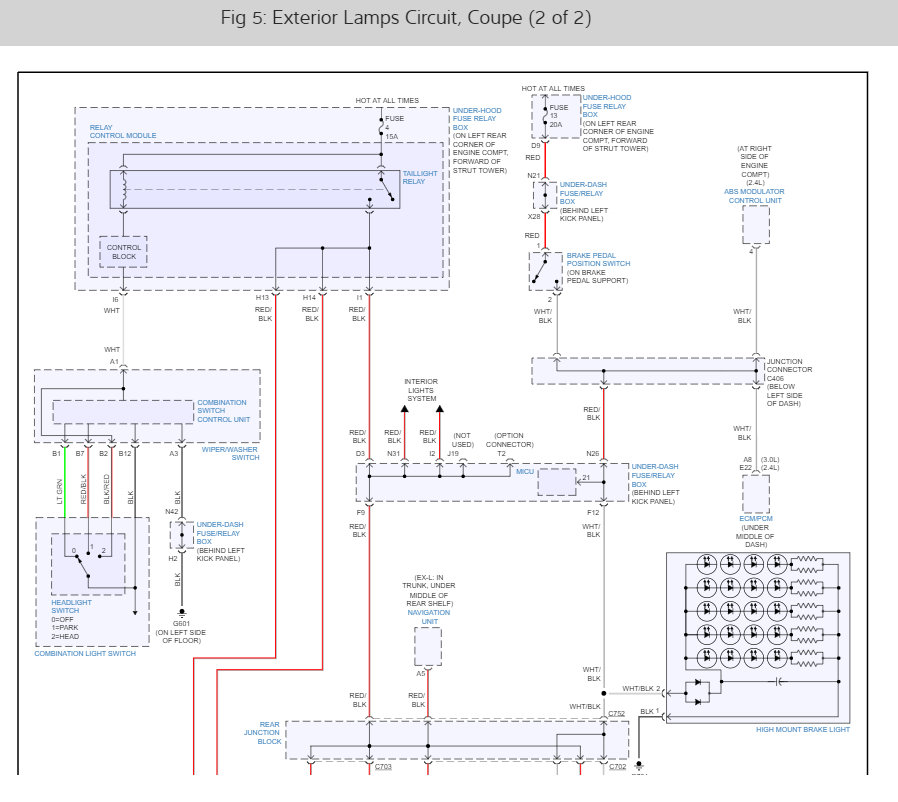
Task: Click the ground symbol below BLK 1 wire
Action: coord(639,766)
